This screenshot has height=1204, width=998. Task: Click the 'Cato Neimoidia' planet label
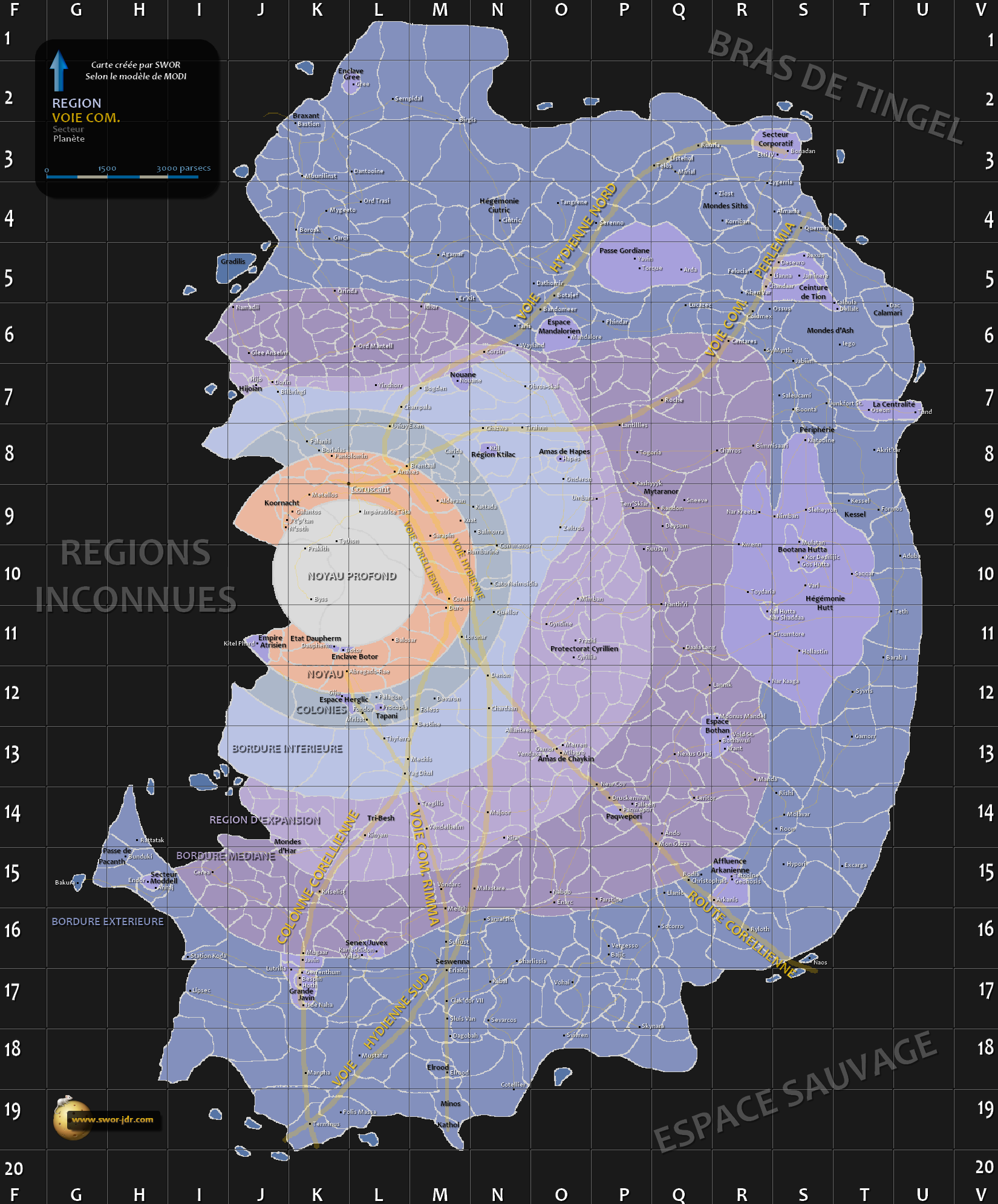[516, 584]
